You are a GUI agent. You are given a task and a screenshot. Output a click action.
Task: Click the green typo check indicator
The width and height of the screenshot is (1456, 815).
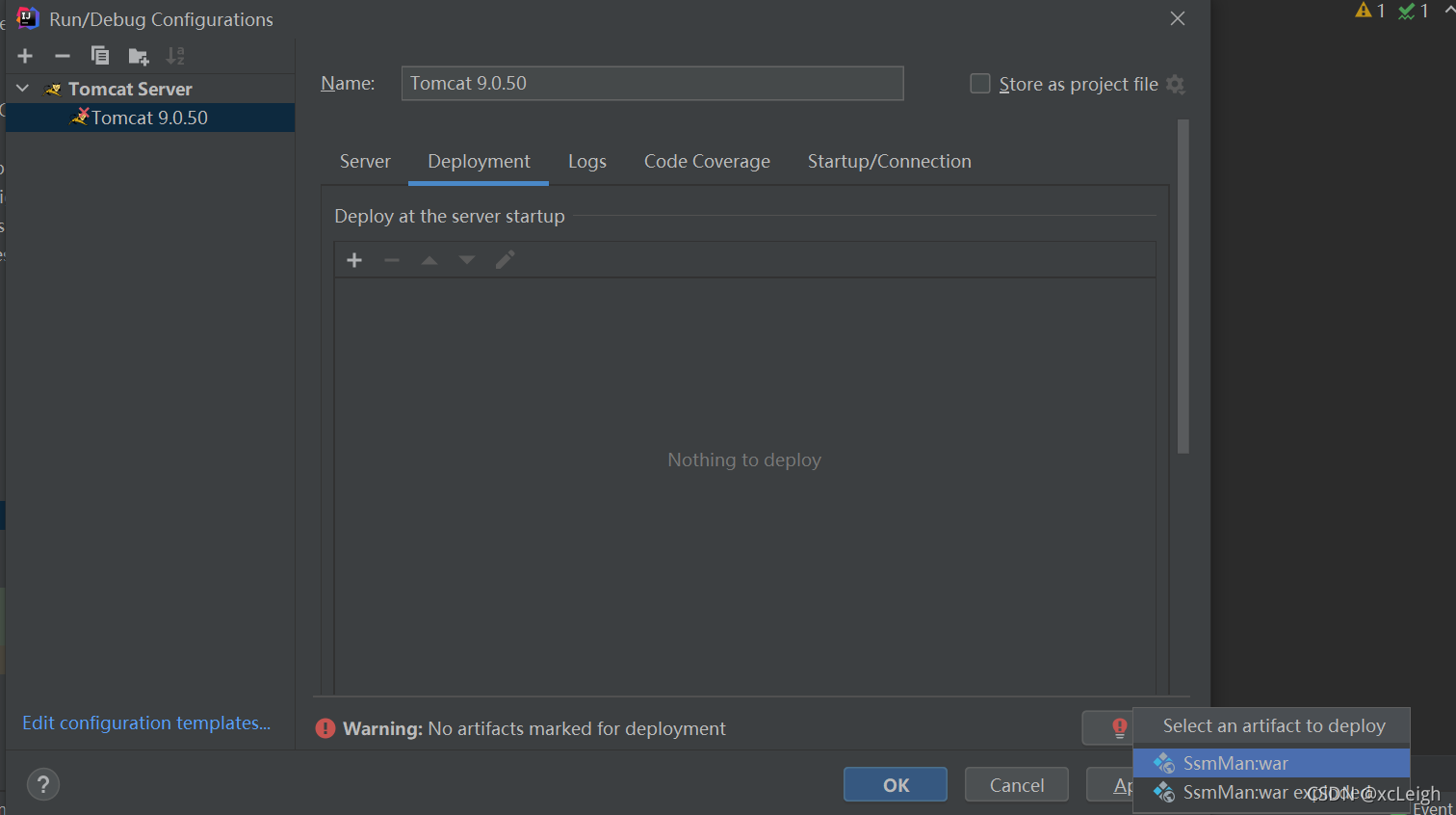click(x=1414, y=11)
